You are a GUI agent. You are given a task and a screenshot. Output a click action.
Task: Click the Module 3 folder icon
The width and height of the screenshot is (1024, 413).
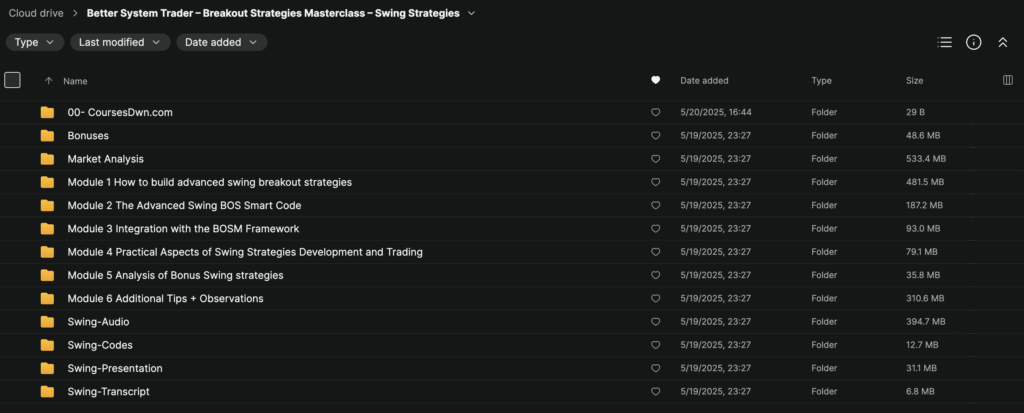47,229
